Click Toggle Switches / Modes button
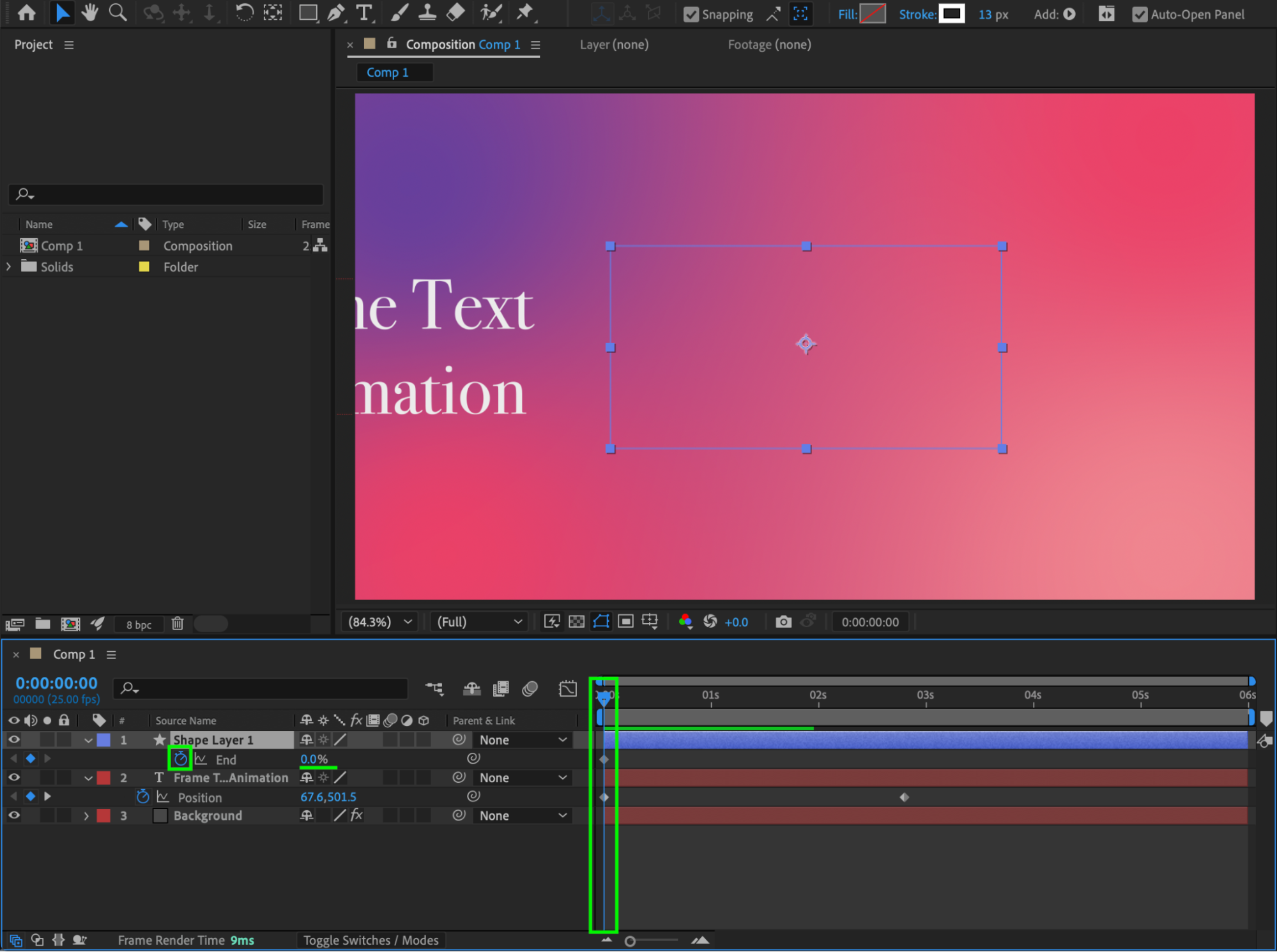 tap(371, 940)
